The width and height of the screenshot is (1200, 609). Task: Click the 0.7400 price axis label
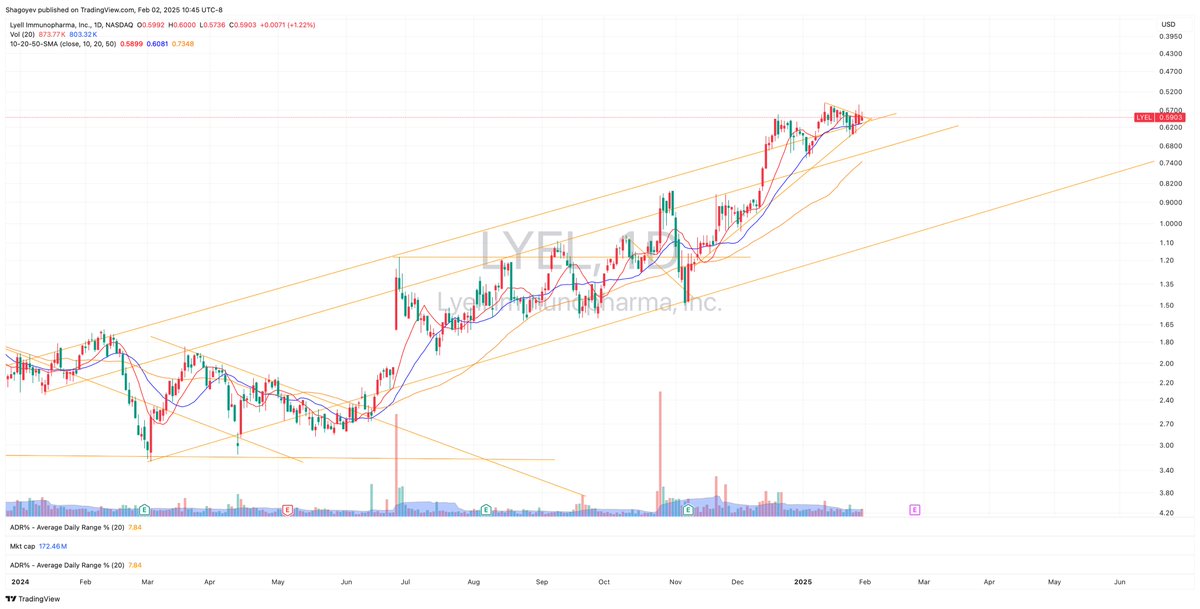pyautogui.click(x=1171, y=163)
